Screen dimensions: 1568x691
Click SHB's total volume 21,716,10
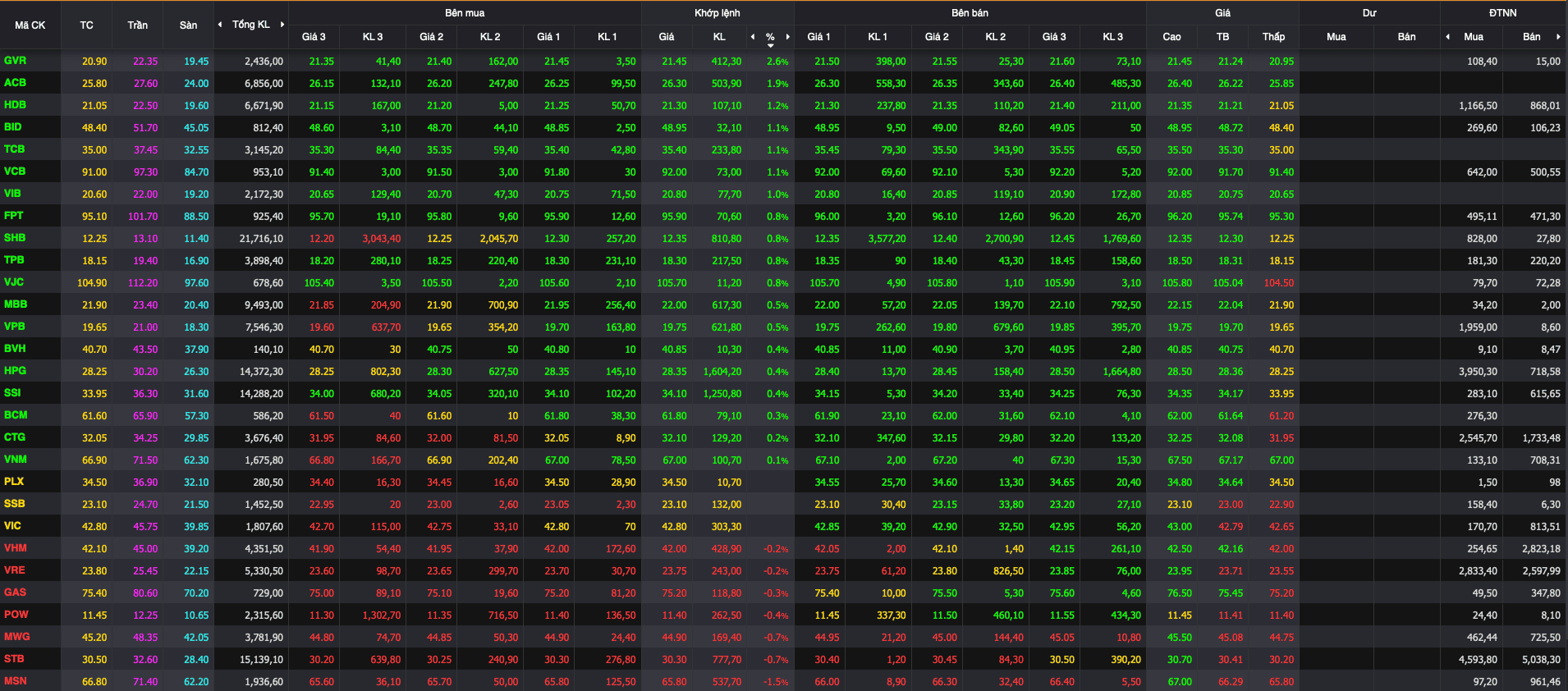(261, 239)
